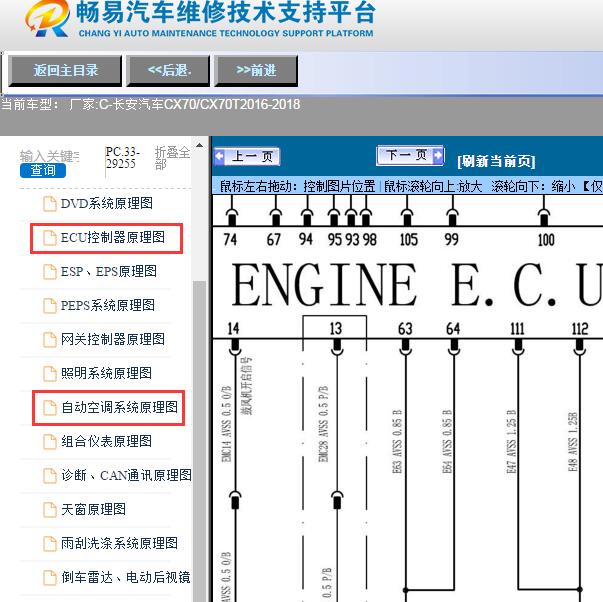603x602 pixels.
Task: Click pin number 100 on the diagram
Action: pyautogui.click(x=546, y=240)
